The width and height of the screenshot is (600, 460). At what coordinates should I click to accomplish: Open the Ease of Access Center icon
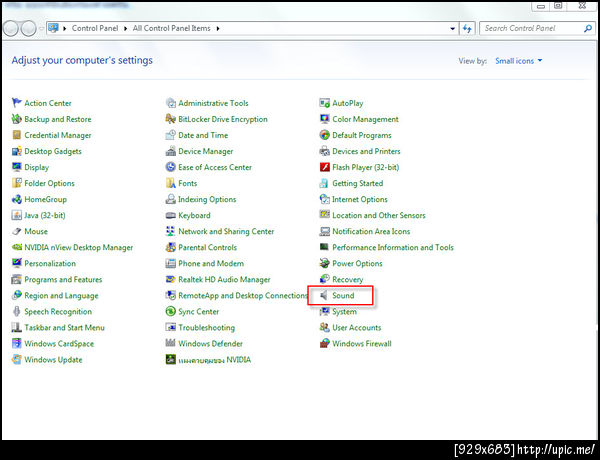170,167
